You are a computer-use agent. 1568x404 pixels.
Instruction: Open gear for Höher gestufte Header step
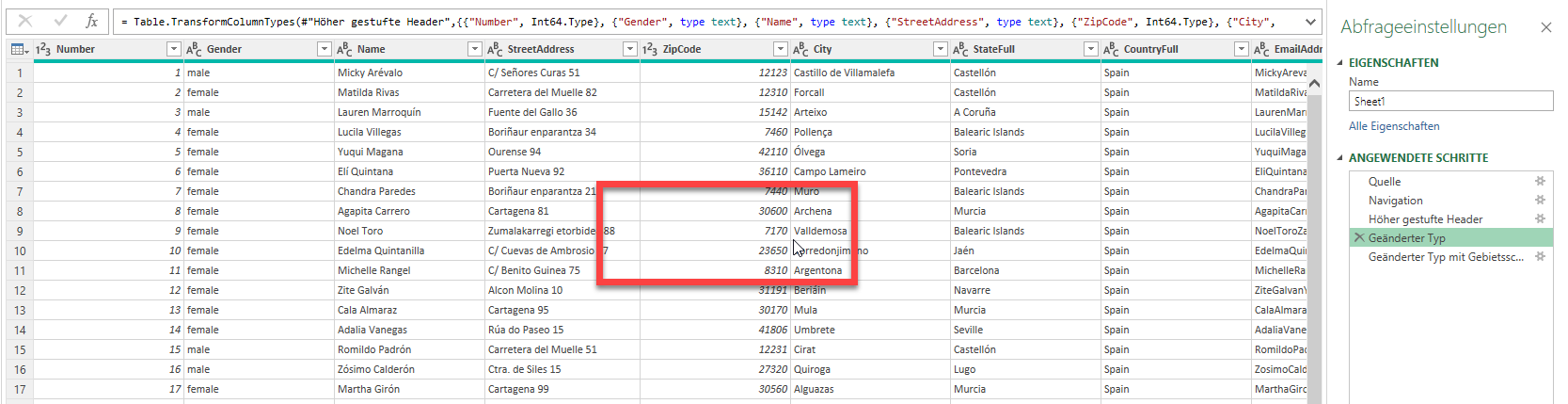pos(1540,218)
